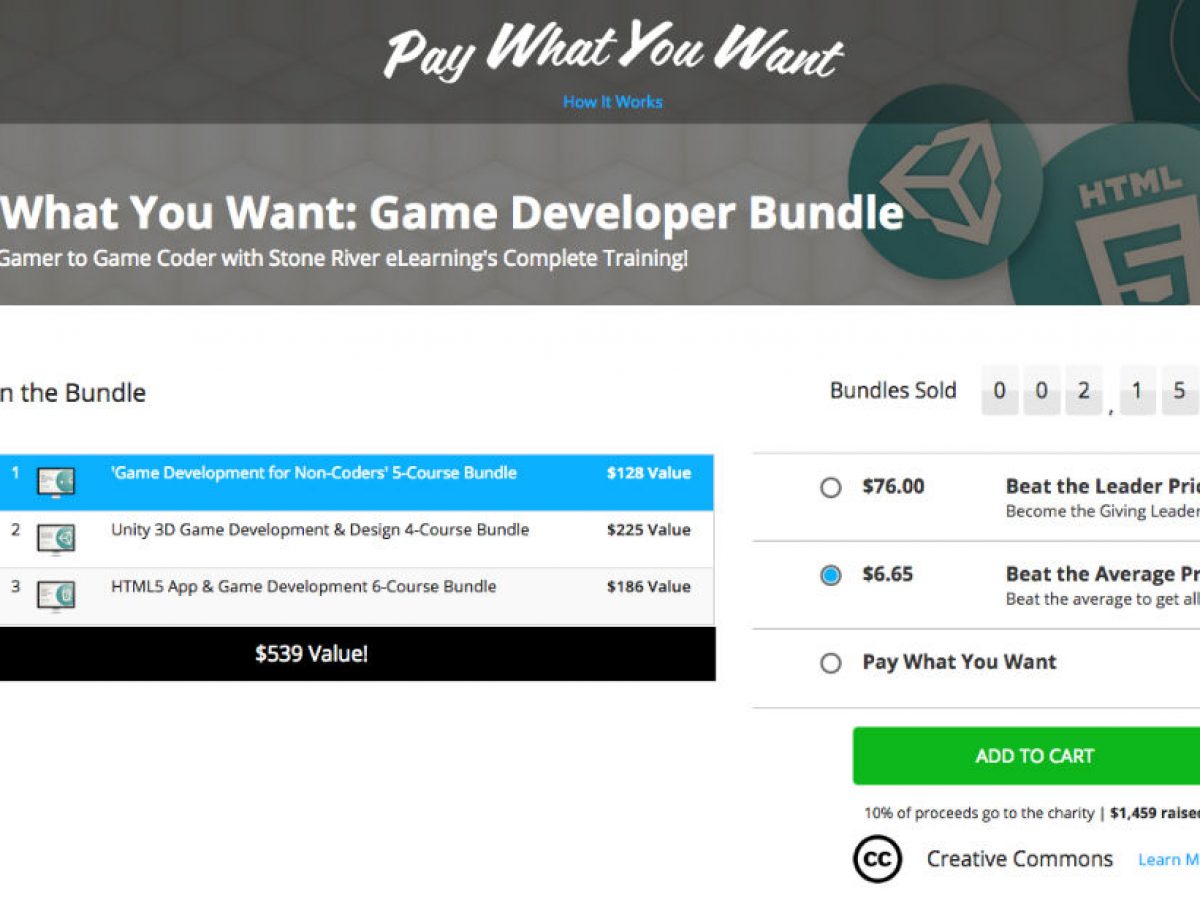Open the How It Works link
The image size is (1200, 900).
point(613,101)
